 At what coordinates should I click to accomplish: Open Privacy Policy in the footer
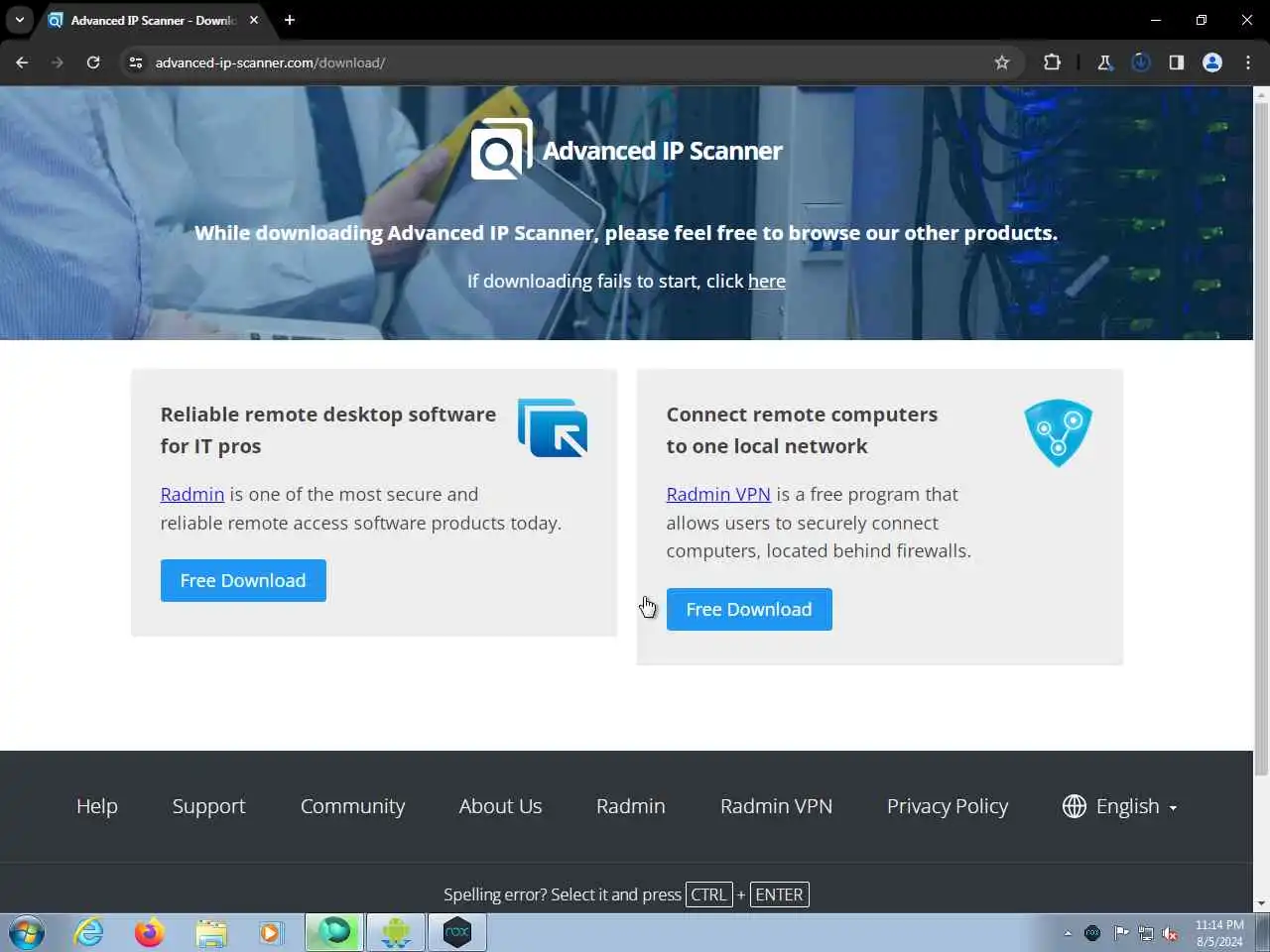click(x=948, y=806)
